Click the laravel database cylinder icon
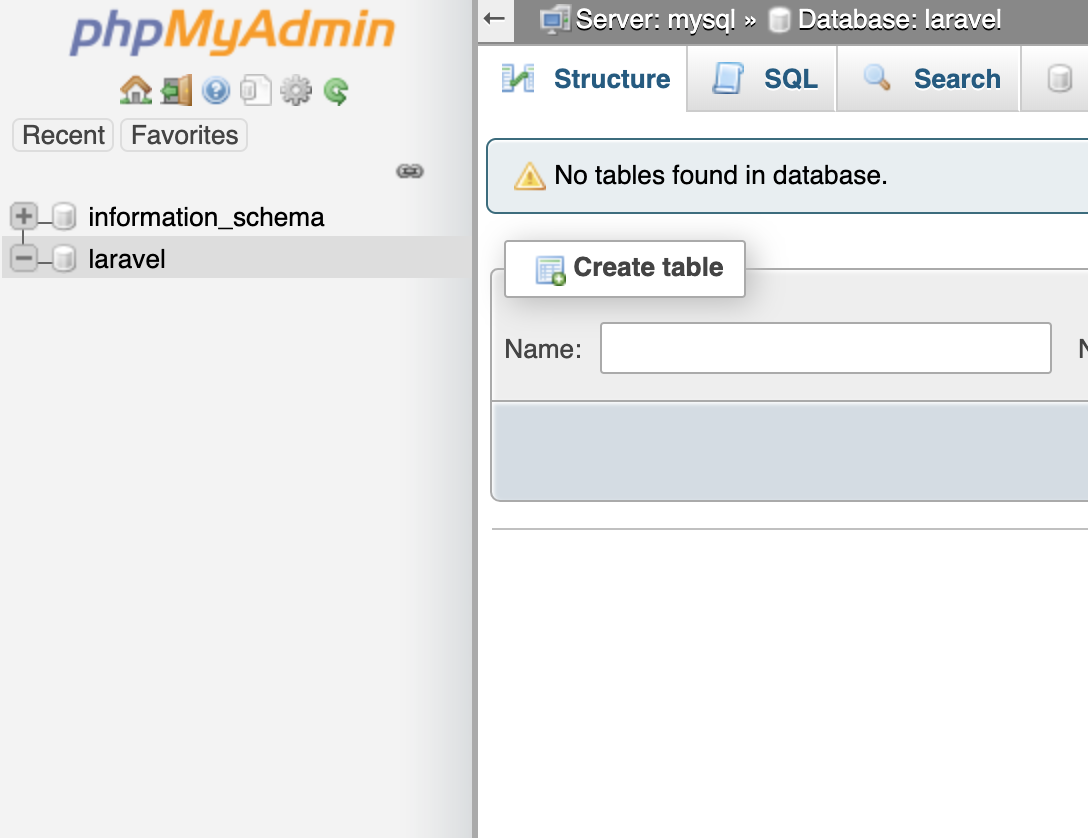 pos(64,259)
